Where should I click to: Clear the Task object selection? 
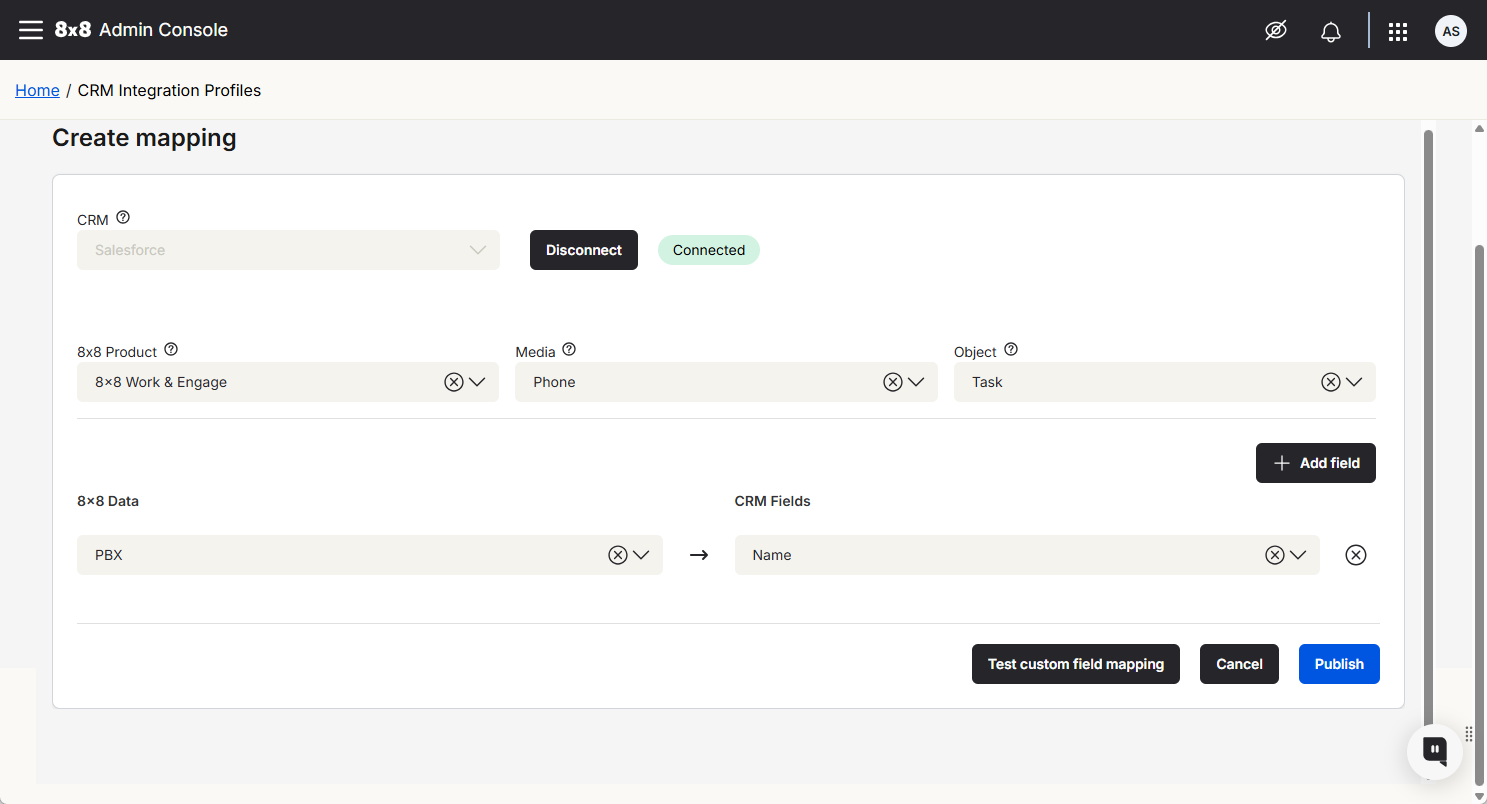click(x=1331, y=382)
